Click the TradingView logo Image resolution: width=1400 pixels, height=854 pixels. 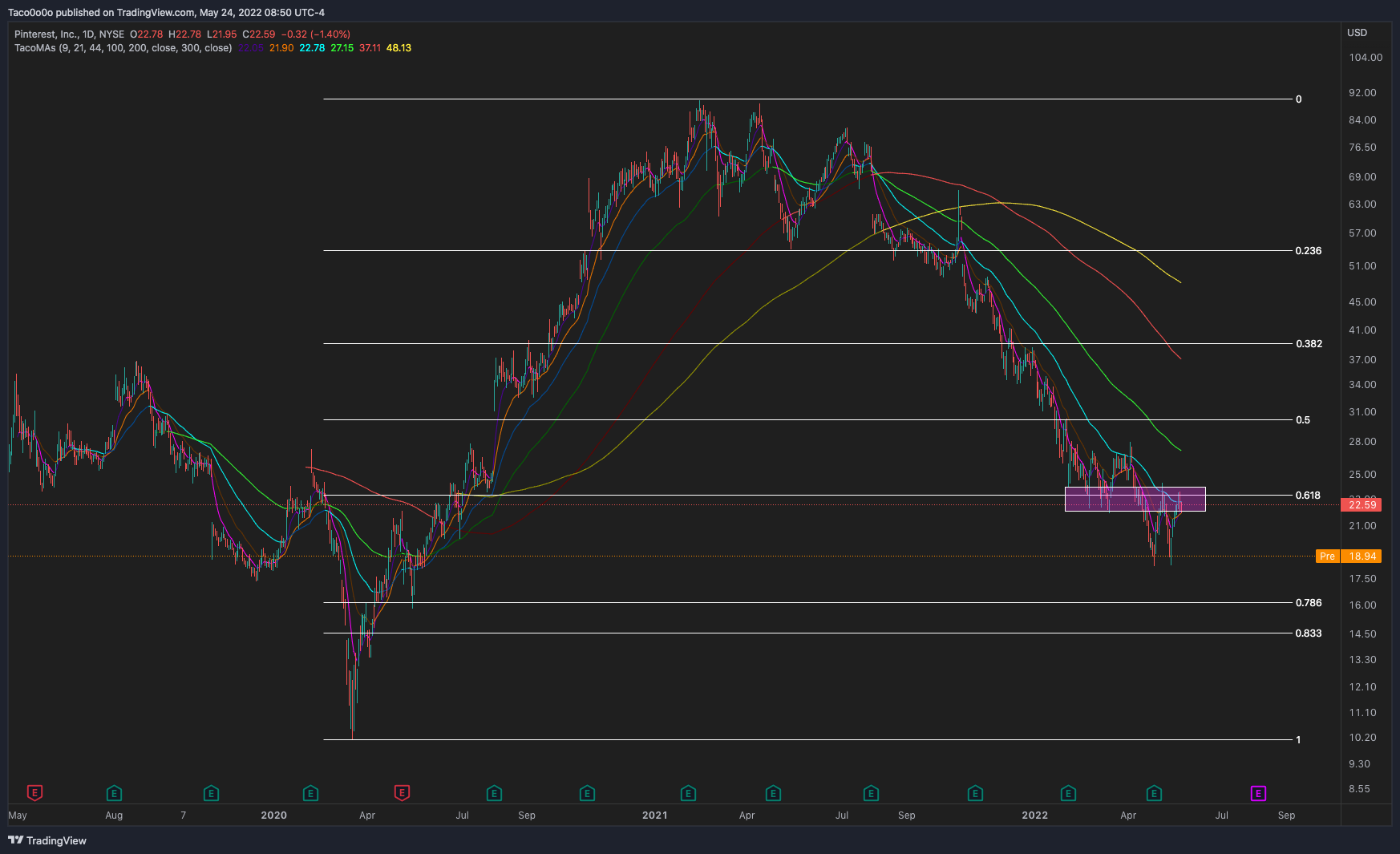tap(47, 840)
